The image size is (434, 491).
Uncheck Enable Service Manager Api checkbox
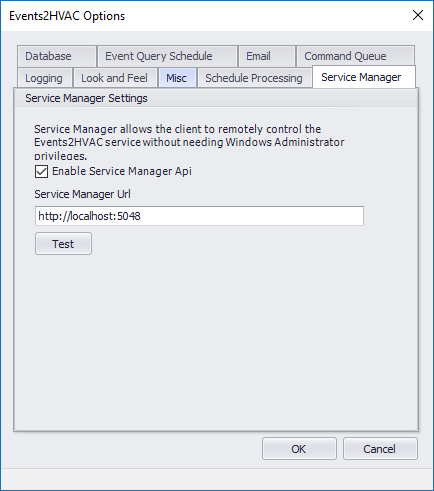pyautogui.click(x=41, y=172)
